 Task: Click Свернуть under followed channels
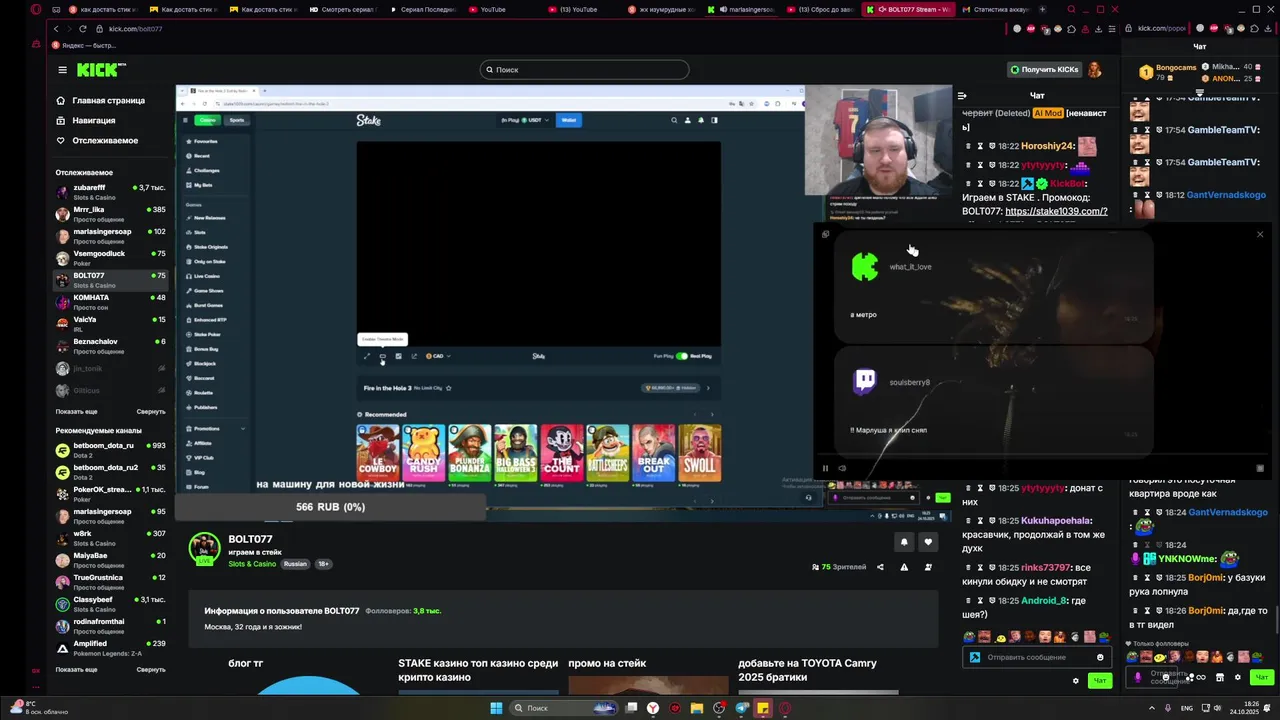(151, 411)
